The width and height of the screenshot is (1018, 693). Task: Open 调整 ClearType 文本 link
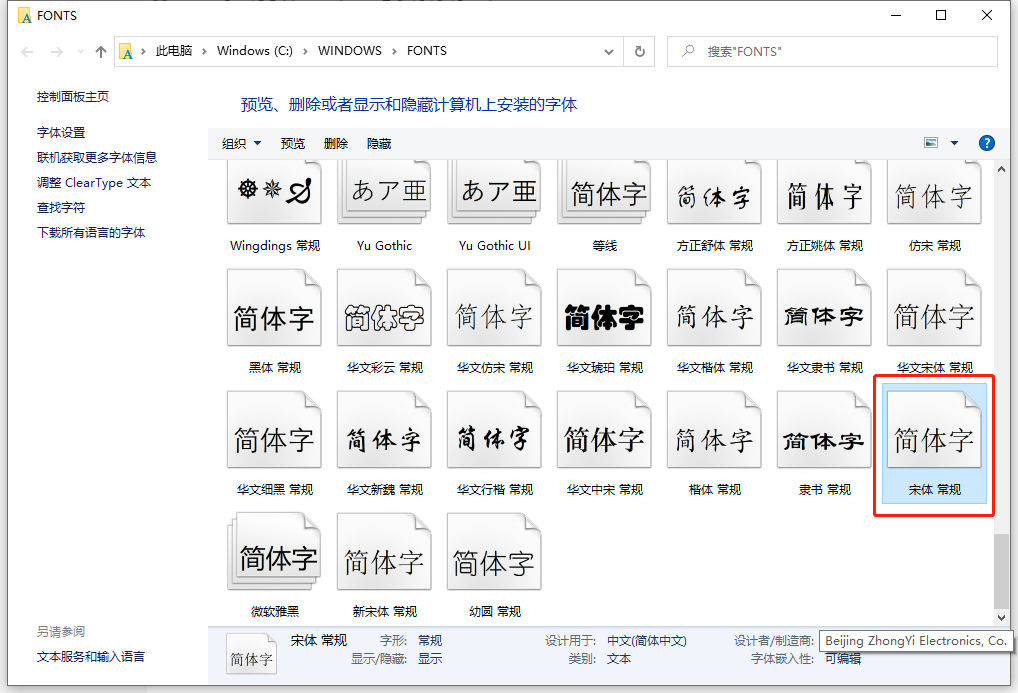(93, 183)
